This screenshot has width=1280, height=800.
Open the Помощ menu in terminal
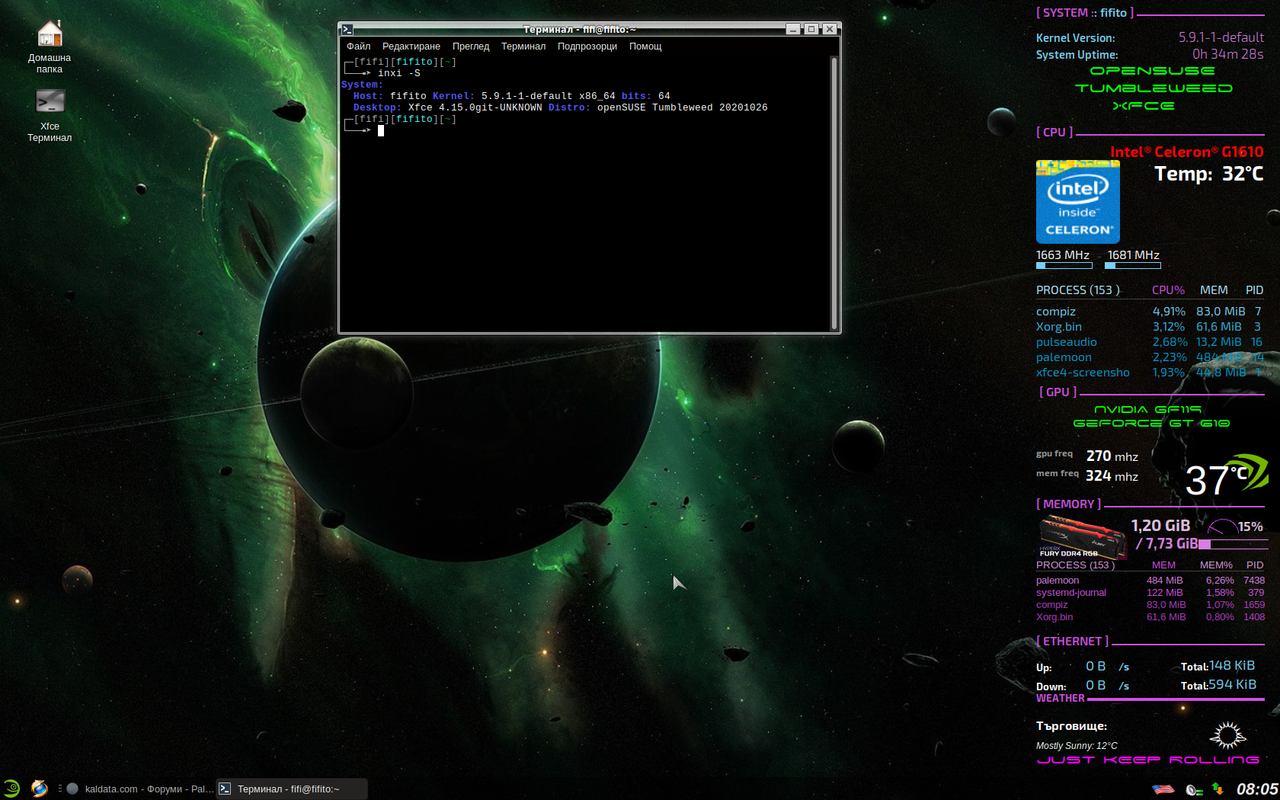coord(645,46)
